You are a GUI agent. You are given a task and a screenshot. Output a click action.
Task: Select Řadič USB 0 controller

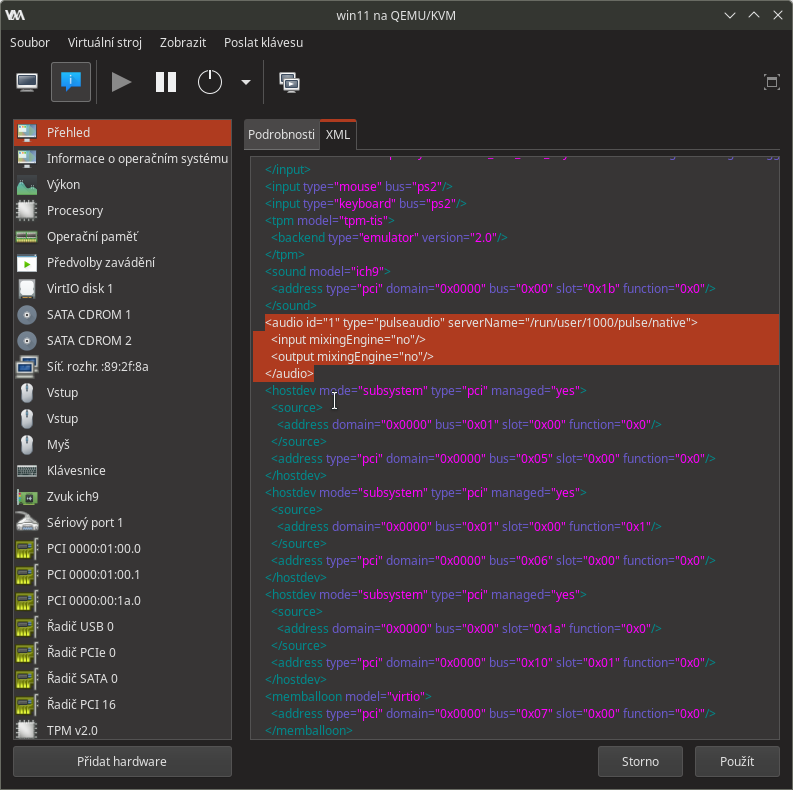click(122, 627)
